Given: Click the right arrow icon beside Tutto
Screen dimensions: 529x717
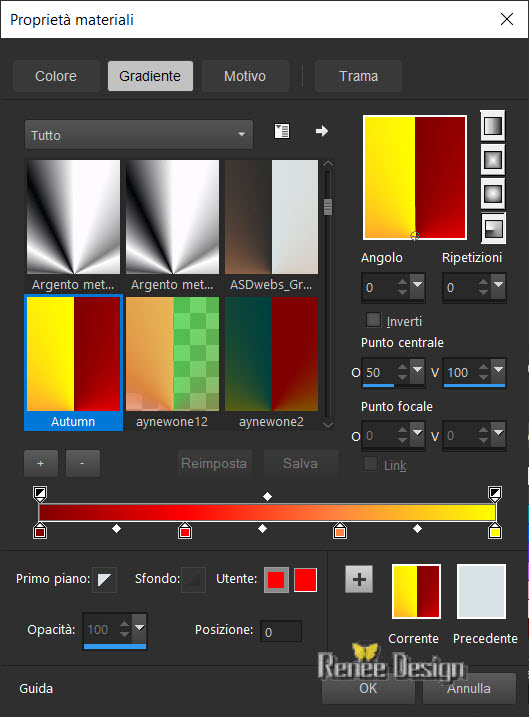Looking at the screenshot, I should pos(322,131).
